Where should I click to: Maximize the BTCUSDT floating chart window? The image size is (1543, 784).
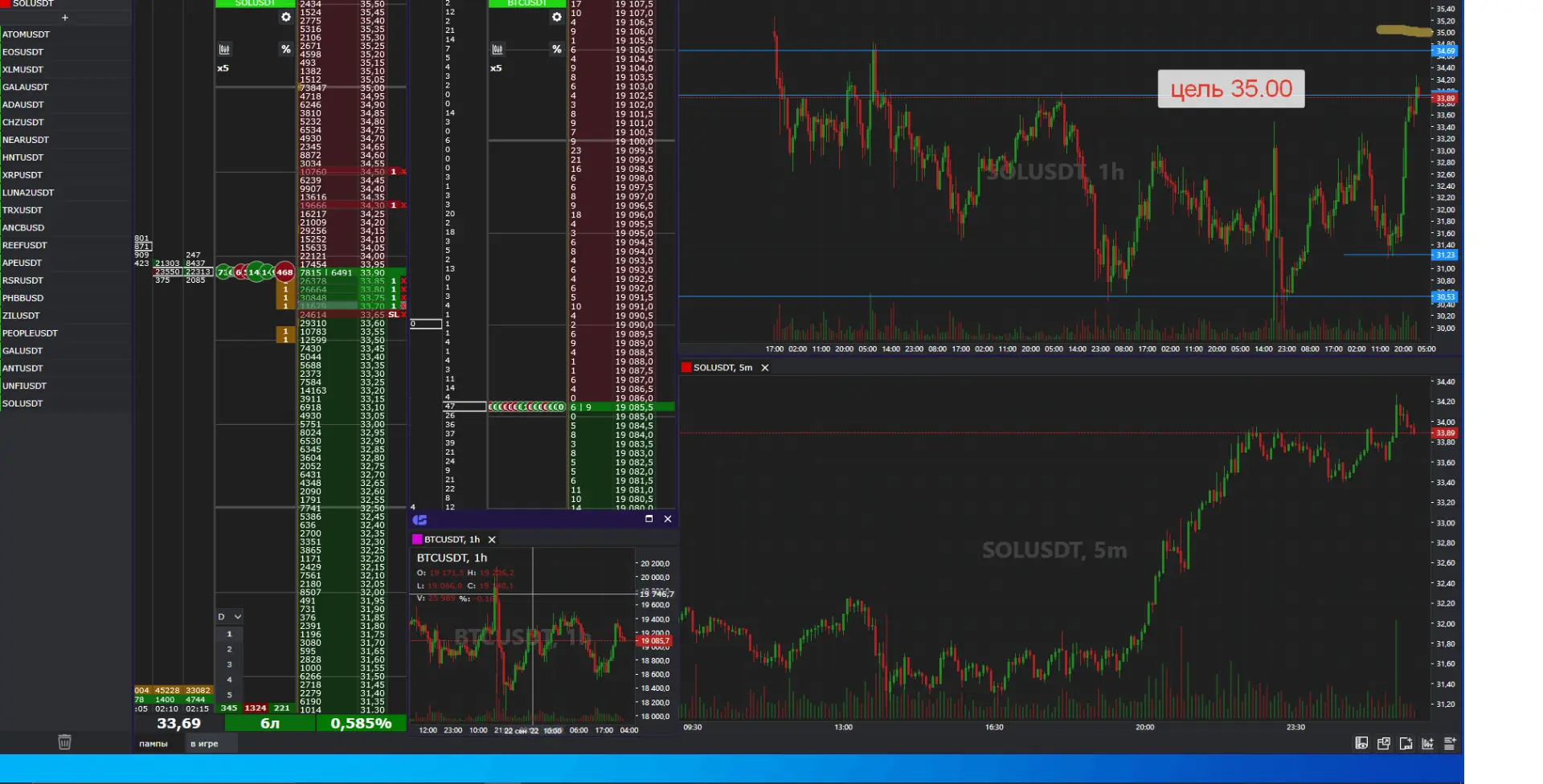649,519
